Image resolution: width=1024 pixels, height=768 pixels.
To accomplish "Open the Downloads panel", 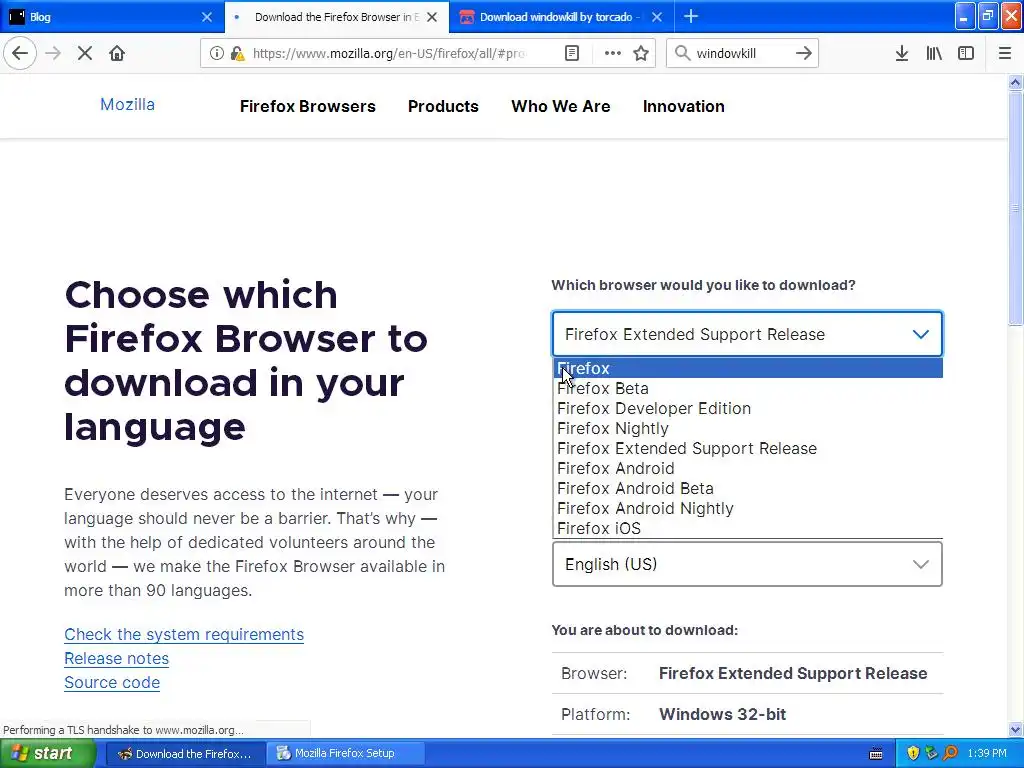I will [902, 54].
